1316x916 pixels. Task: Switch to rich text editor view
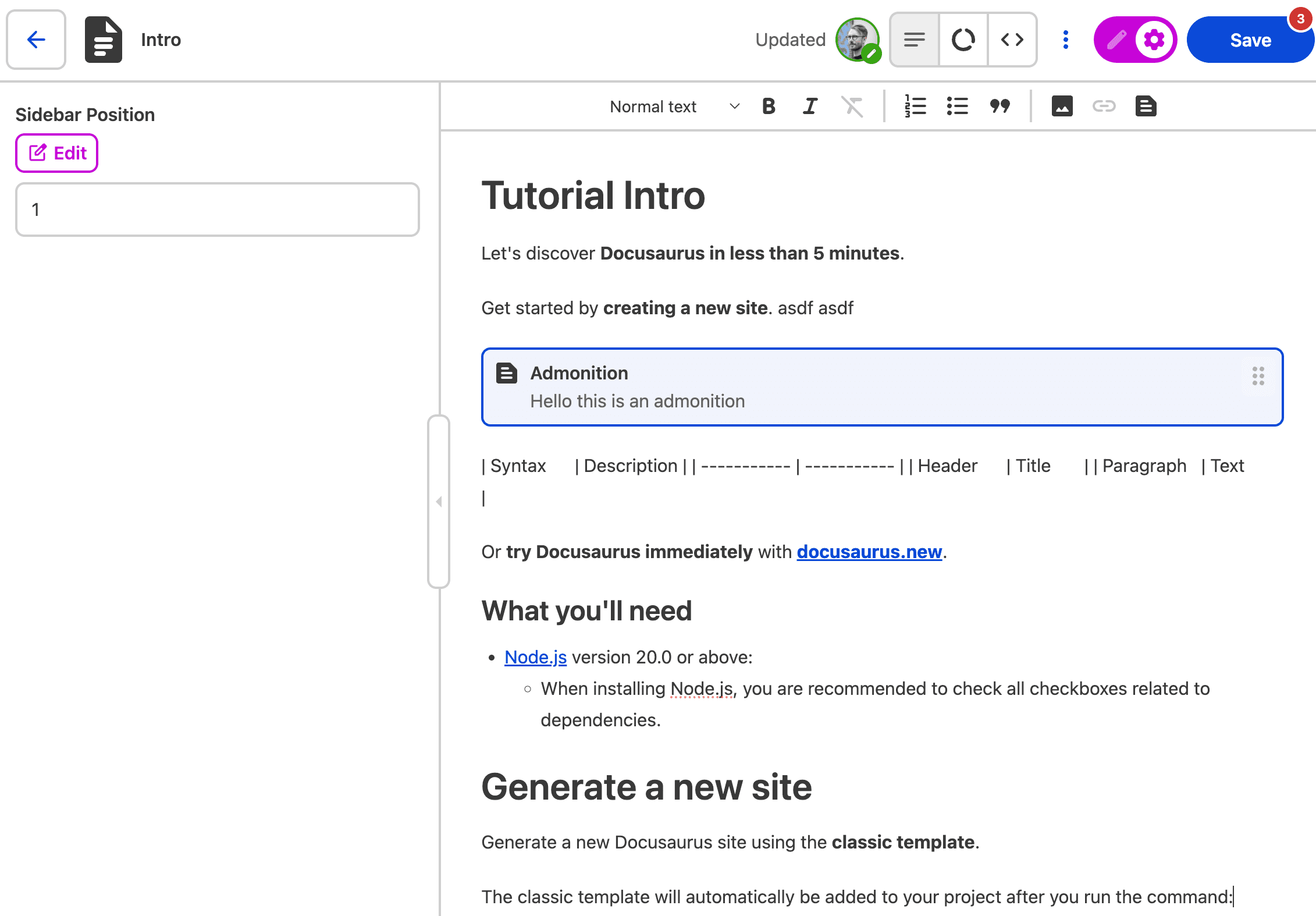915,40
